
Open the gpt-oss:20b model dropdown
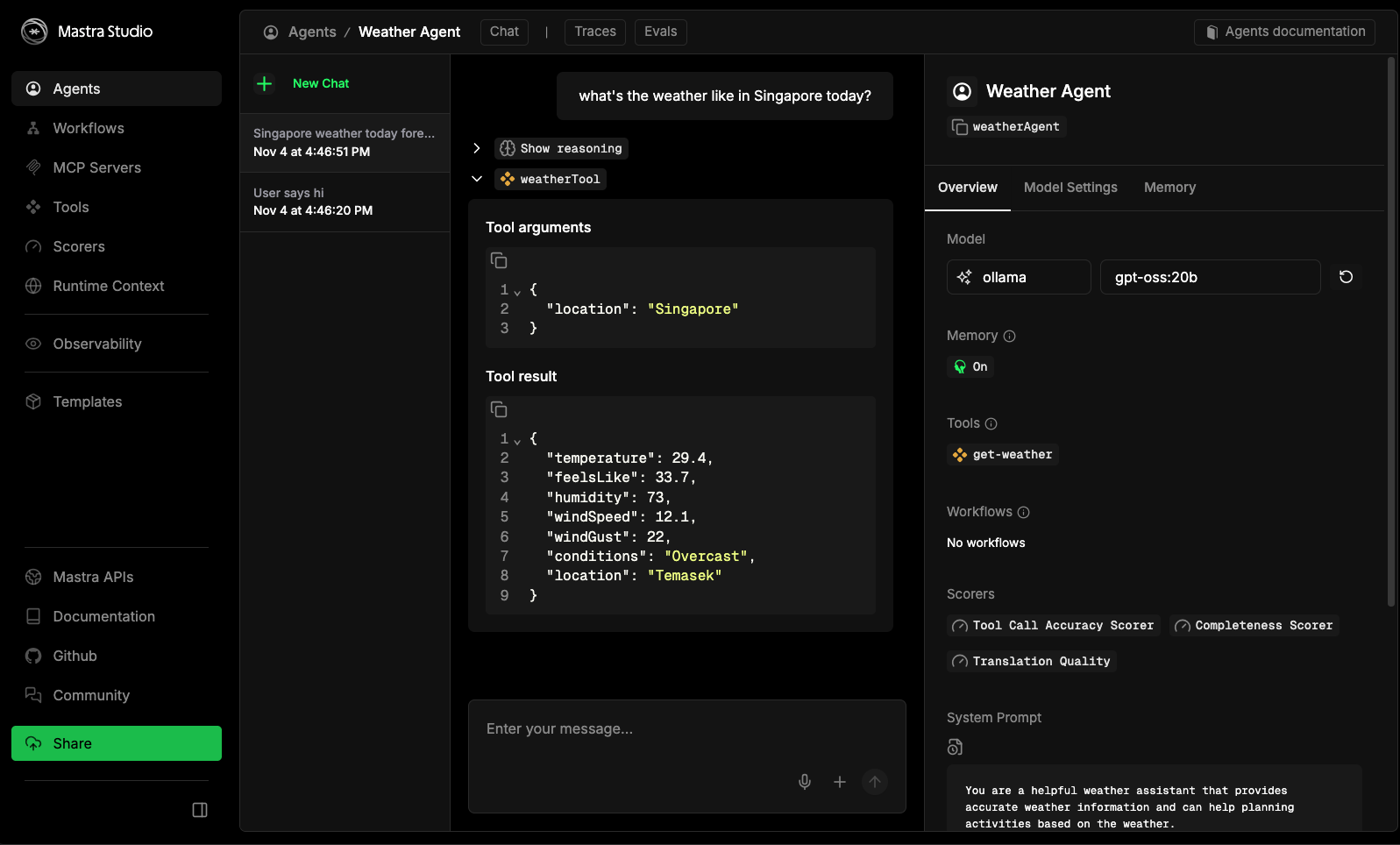click(1210, 277)
